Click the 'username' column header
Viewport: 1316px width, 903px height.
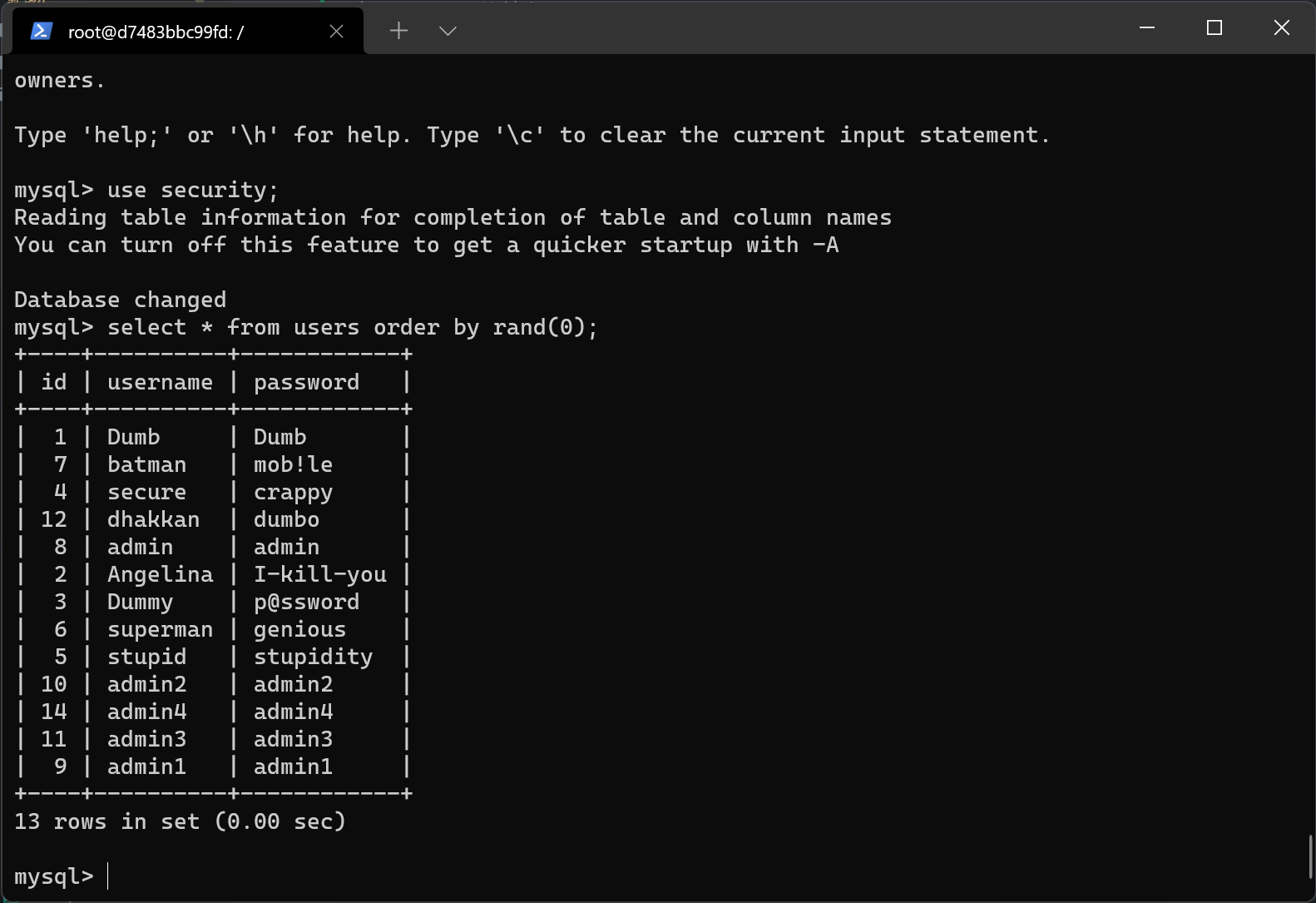point(160,382)
